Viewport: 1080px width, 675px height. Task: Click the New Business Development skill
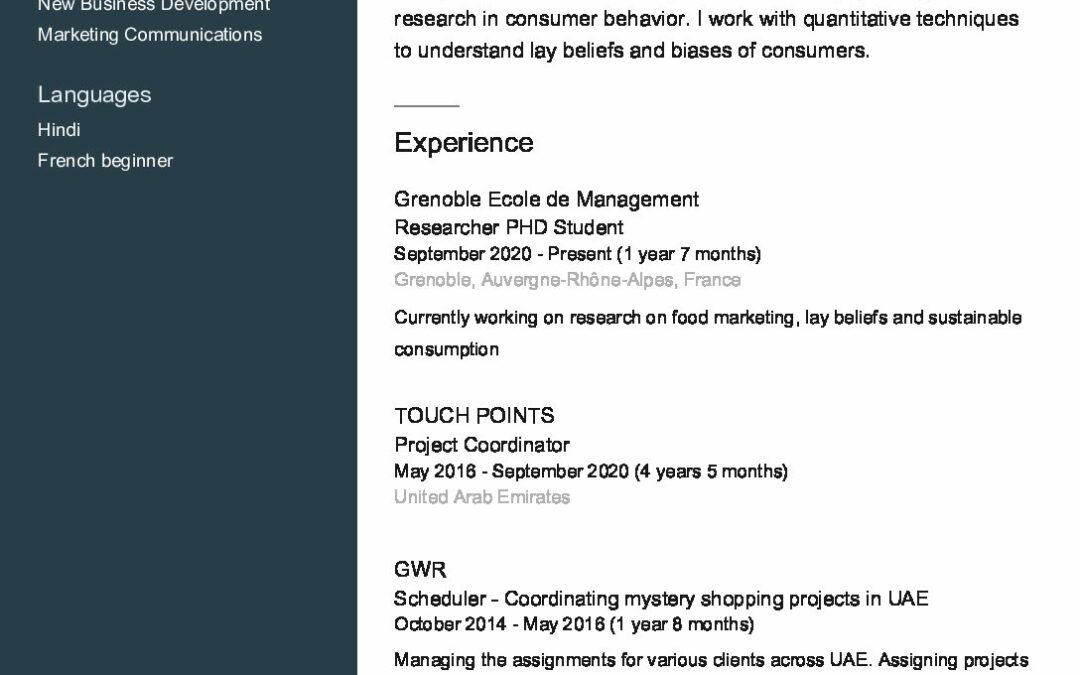[x=154, y=6]
